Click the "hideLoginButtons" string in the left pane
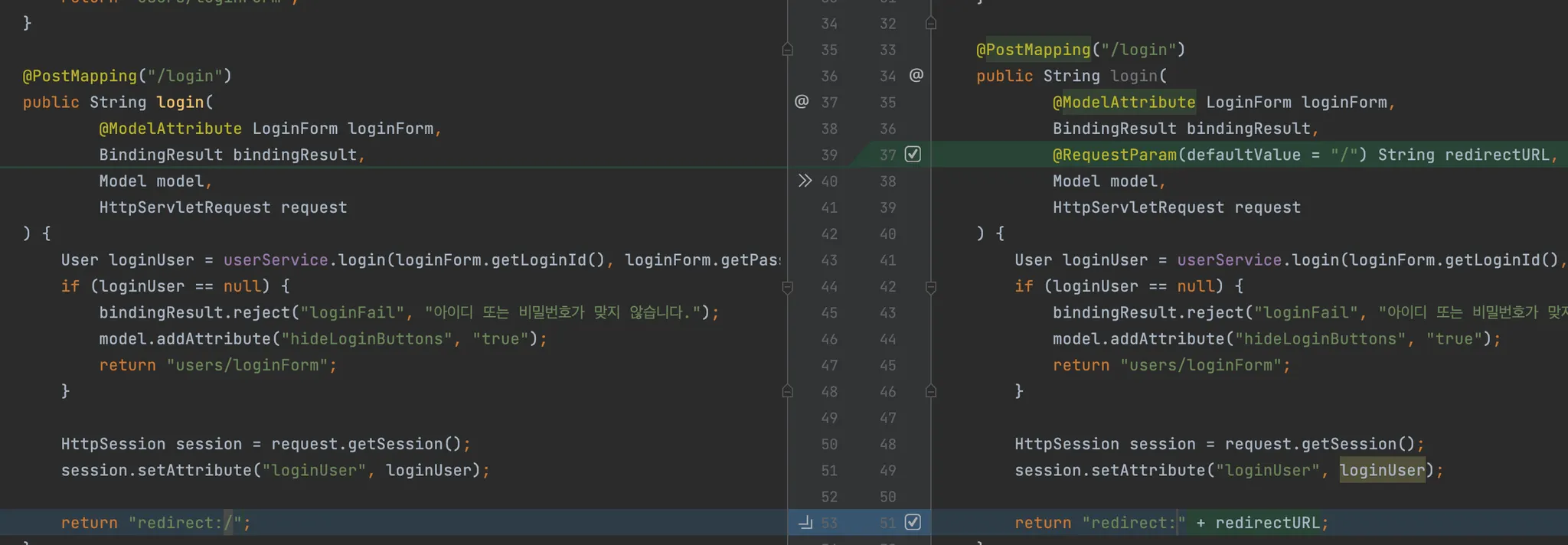This screenshot has width=1568, height=545. [x=367, y=339]
